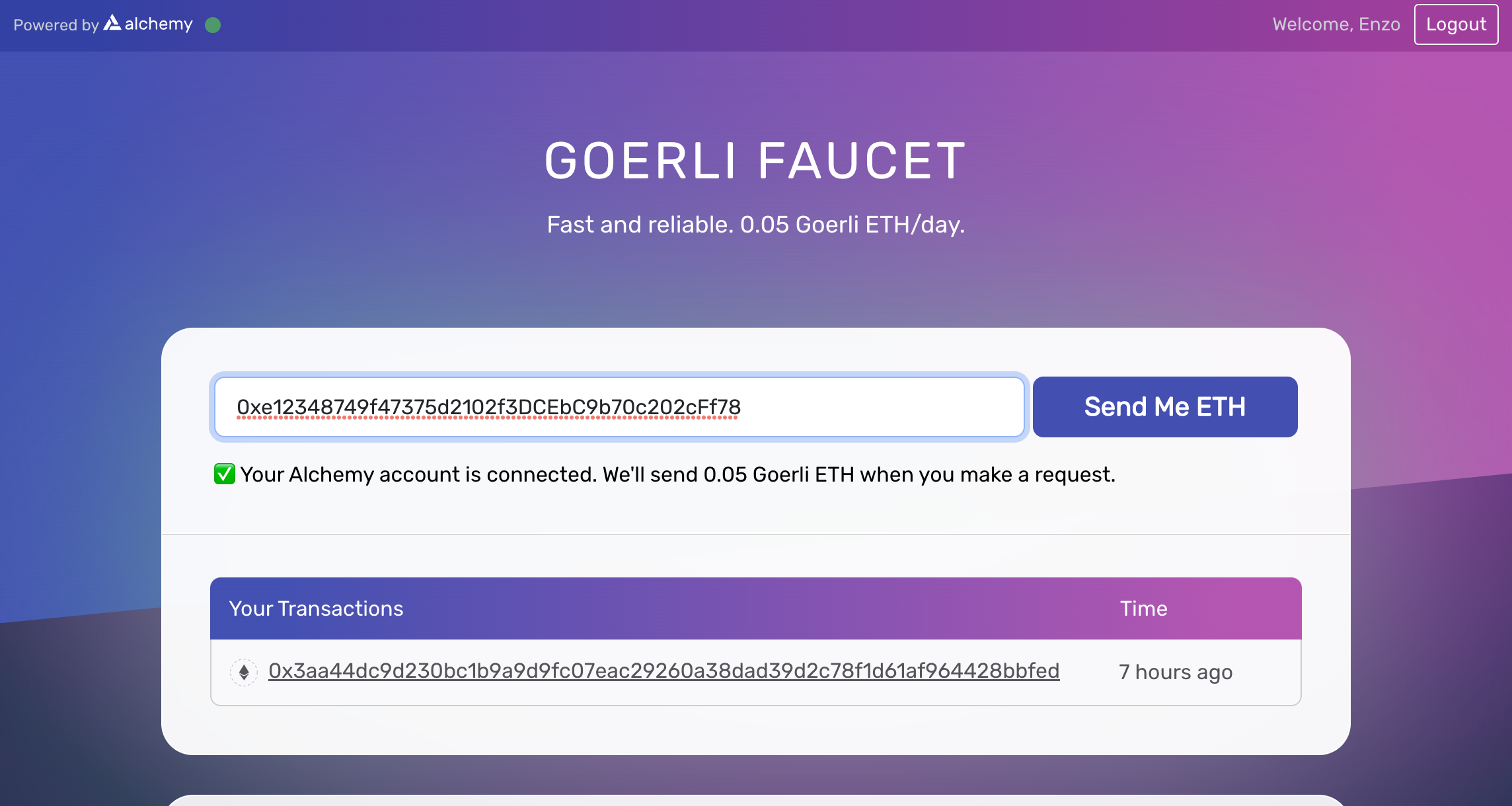Click the 'Welcome, Enzo' greeting

click(x=1336, y=24)
